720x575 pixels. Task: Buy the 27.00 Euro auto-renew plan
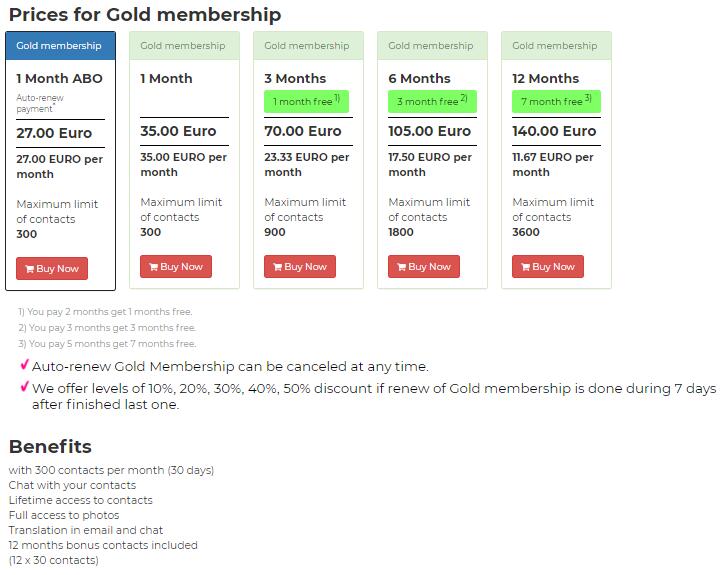pyautogui.click(x=52, y=269)
